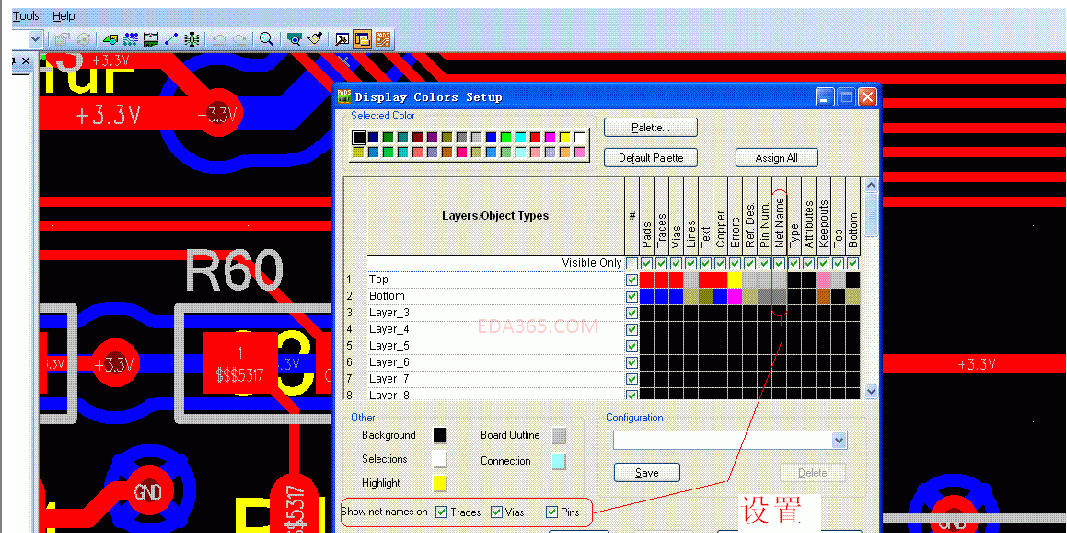Open the layer dropdown in main toolbar
The image size is (1067, 533).
tap(36, 39)
